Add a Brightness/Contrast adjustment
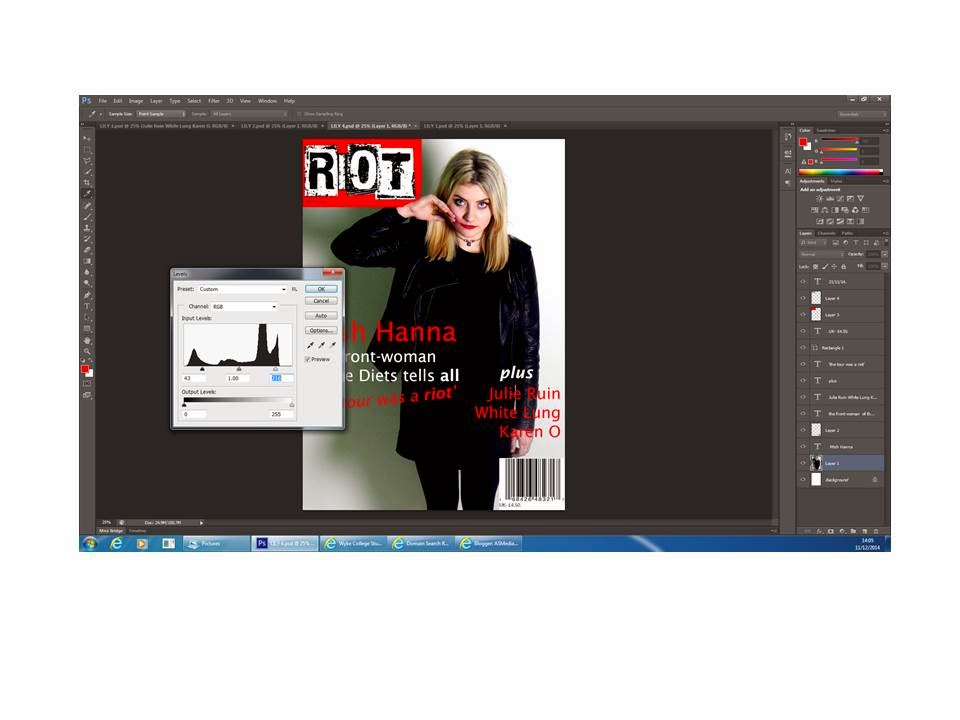This screenshot has height=720, width=960. pyautogui.click(x=820, y=198)
